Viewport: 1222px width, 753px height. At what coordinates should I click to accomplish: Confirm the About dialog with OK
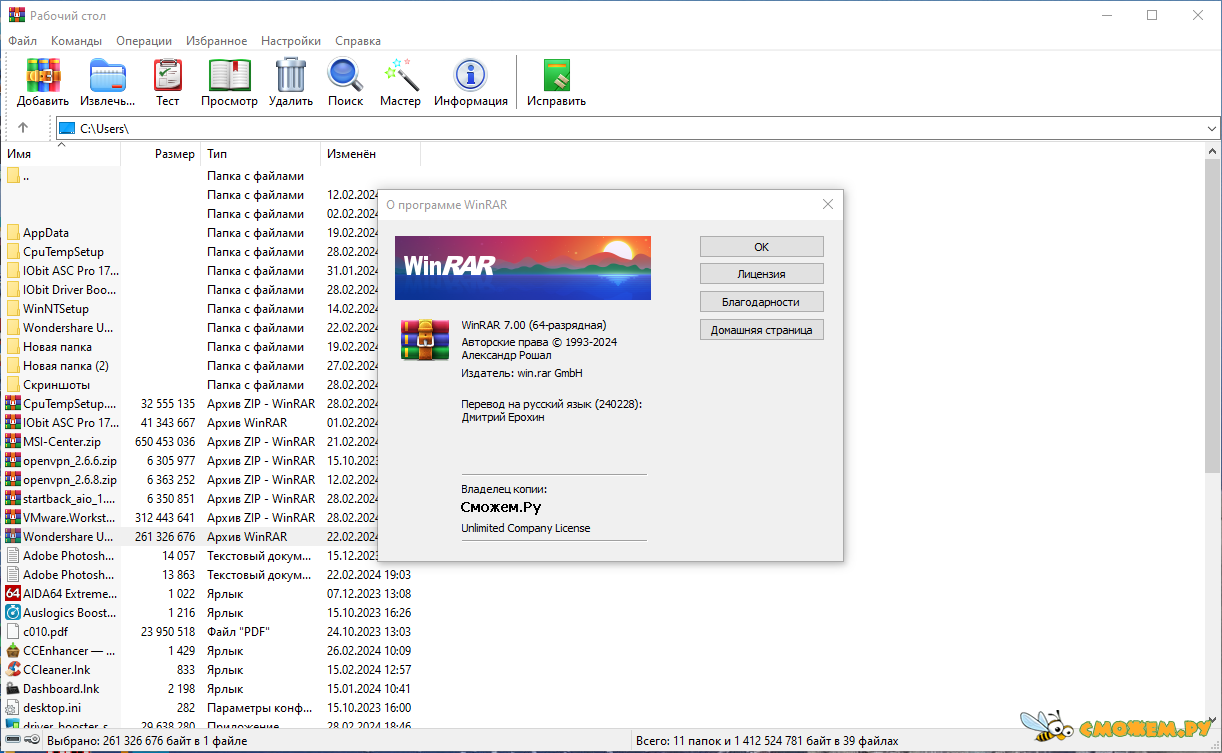click(x=762, y=247)
